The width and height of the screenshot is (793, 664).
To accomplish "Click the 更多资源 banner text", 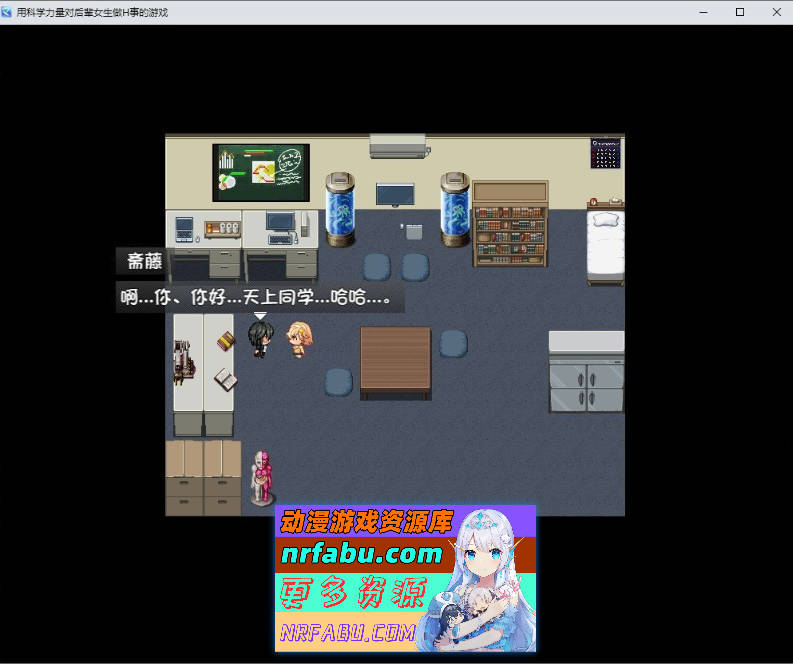I will click(x=353, y=594).
